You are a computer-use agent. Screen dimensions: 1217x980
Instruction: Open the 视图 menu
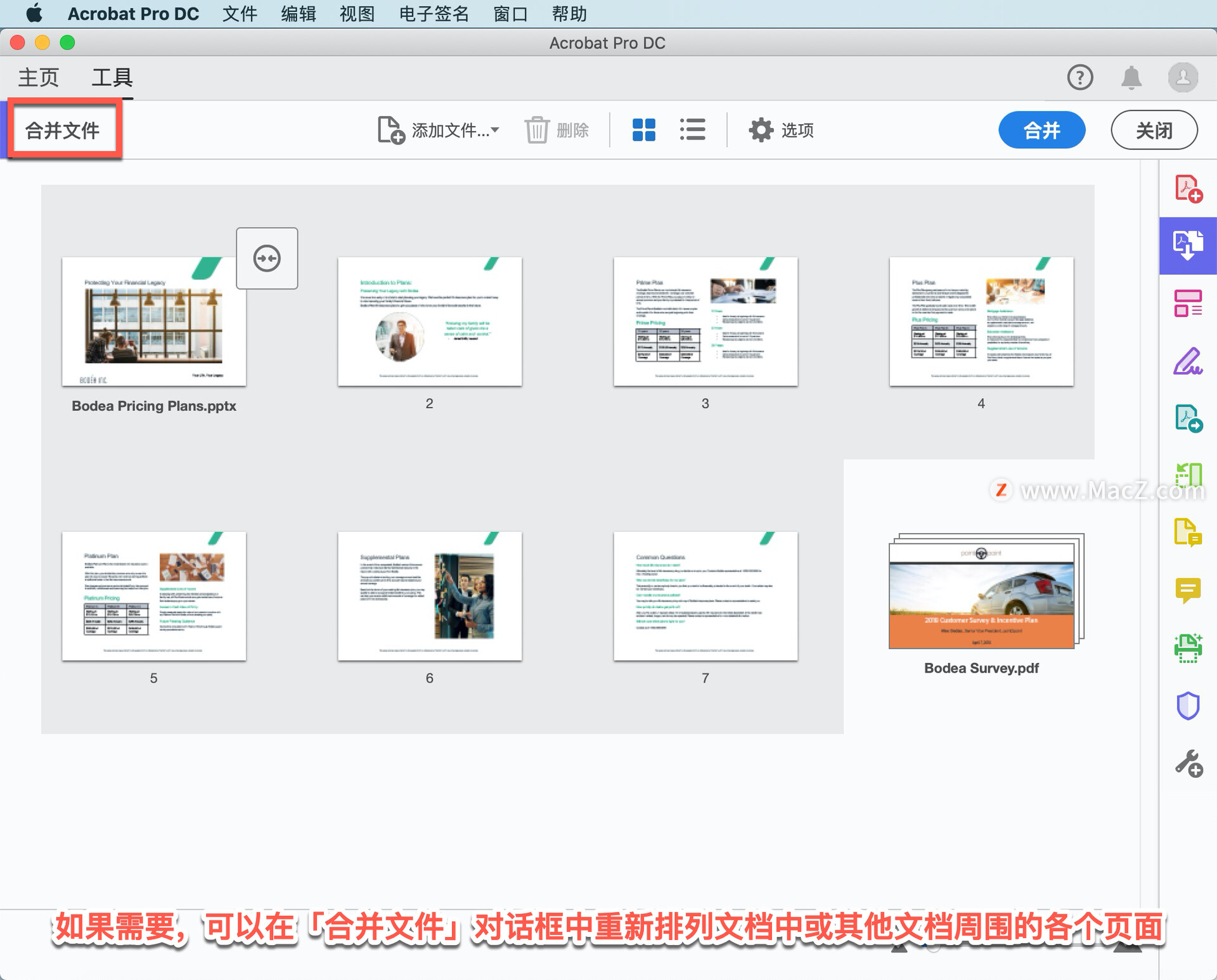coord(357,13)
